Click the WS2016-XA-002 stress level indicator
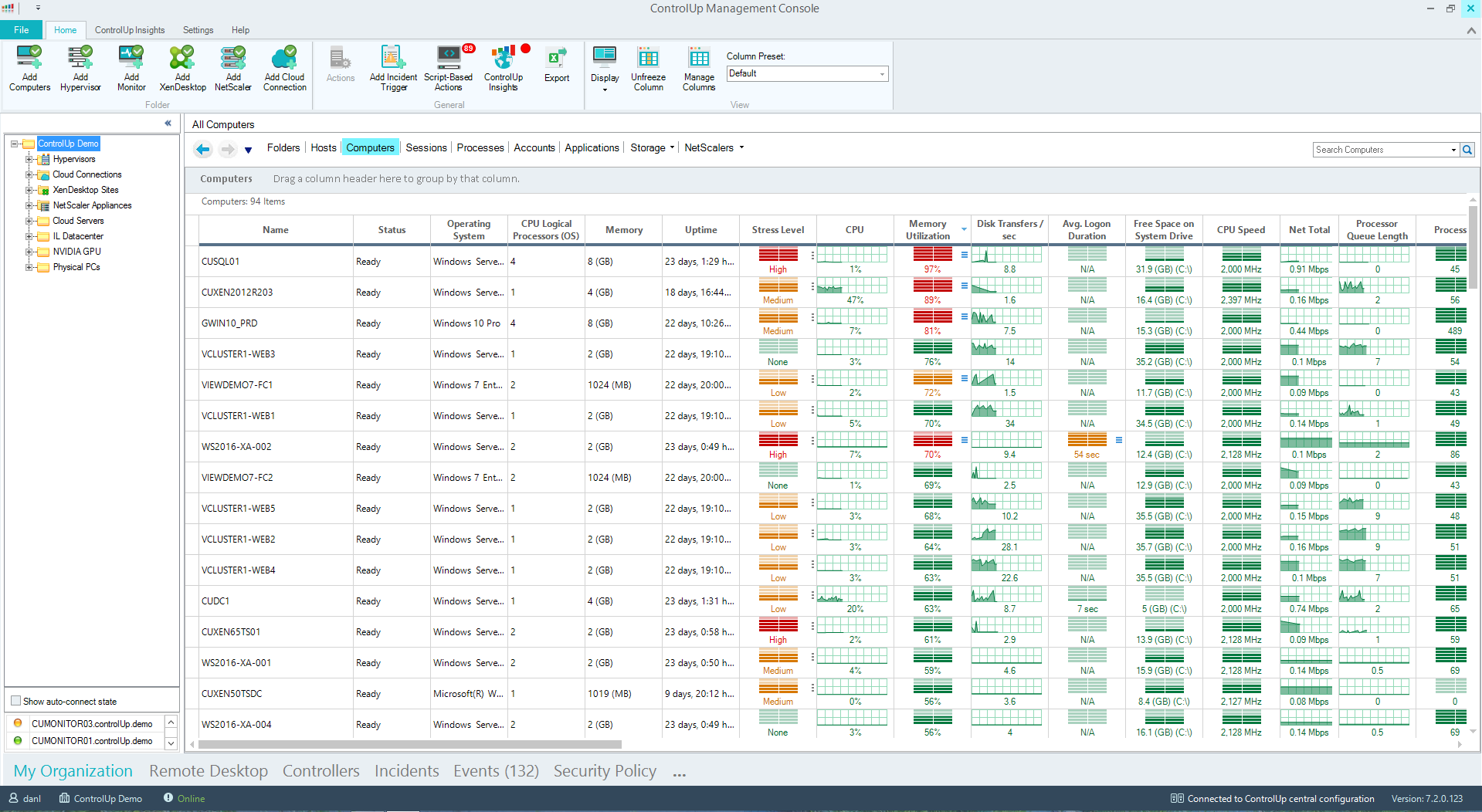Image resolution: width=1482 pixels, height=812 pixels. (x=778, y=441)
